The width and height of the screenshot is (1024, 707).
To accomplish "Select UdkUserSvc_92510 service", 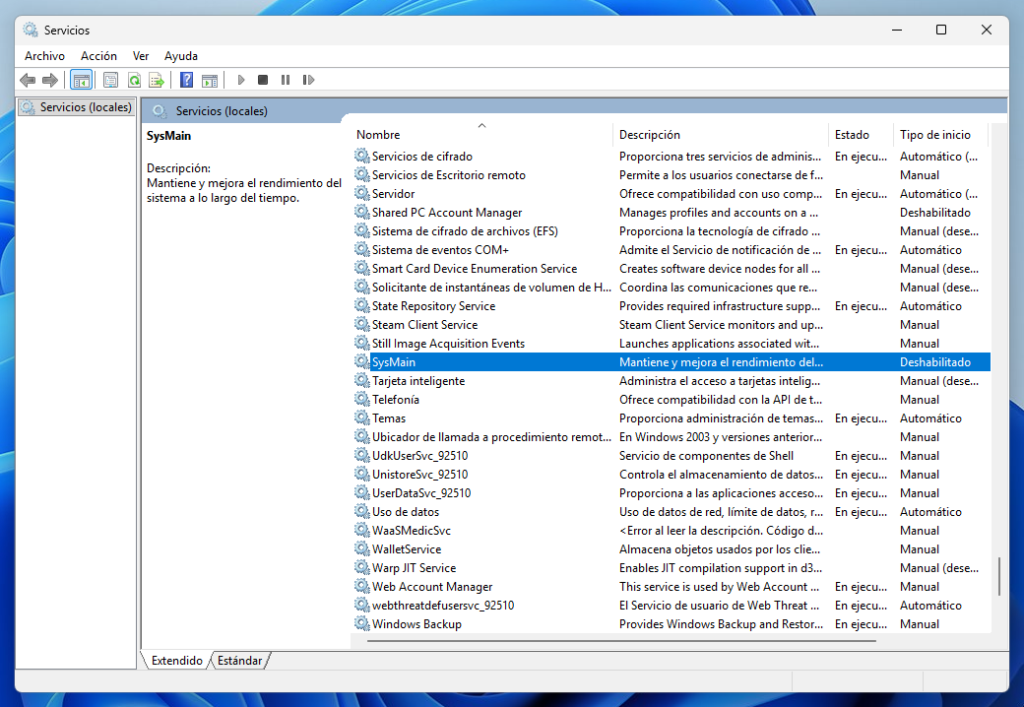I will tap(672, 456).
